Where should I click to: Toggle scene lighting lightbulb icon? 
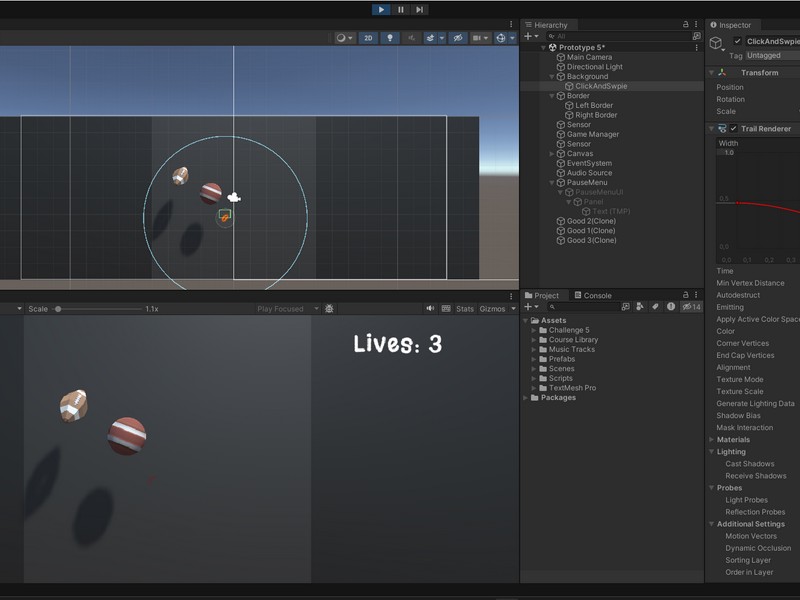[x=390, y=38]
